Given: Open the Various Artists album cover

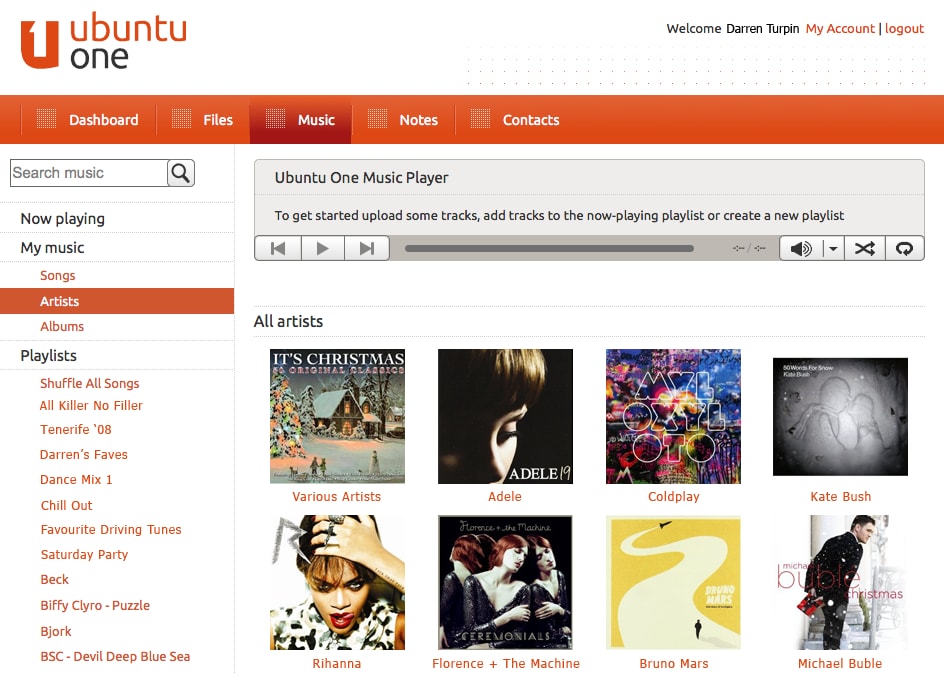Looking at the screenshot, I should click(337, 416).
